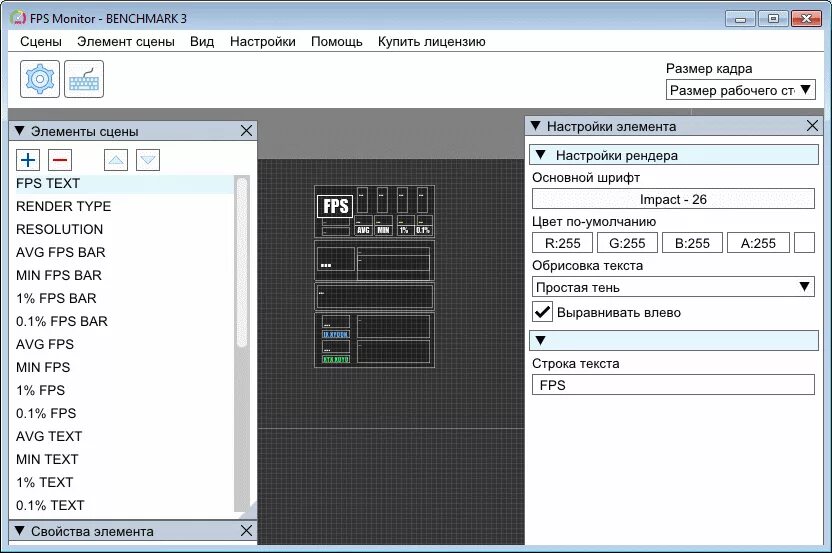Collapse the Свойства элемента panel triangle
832x553 pixels.
coord(20,530)
